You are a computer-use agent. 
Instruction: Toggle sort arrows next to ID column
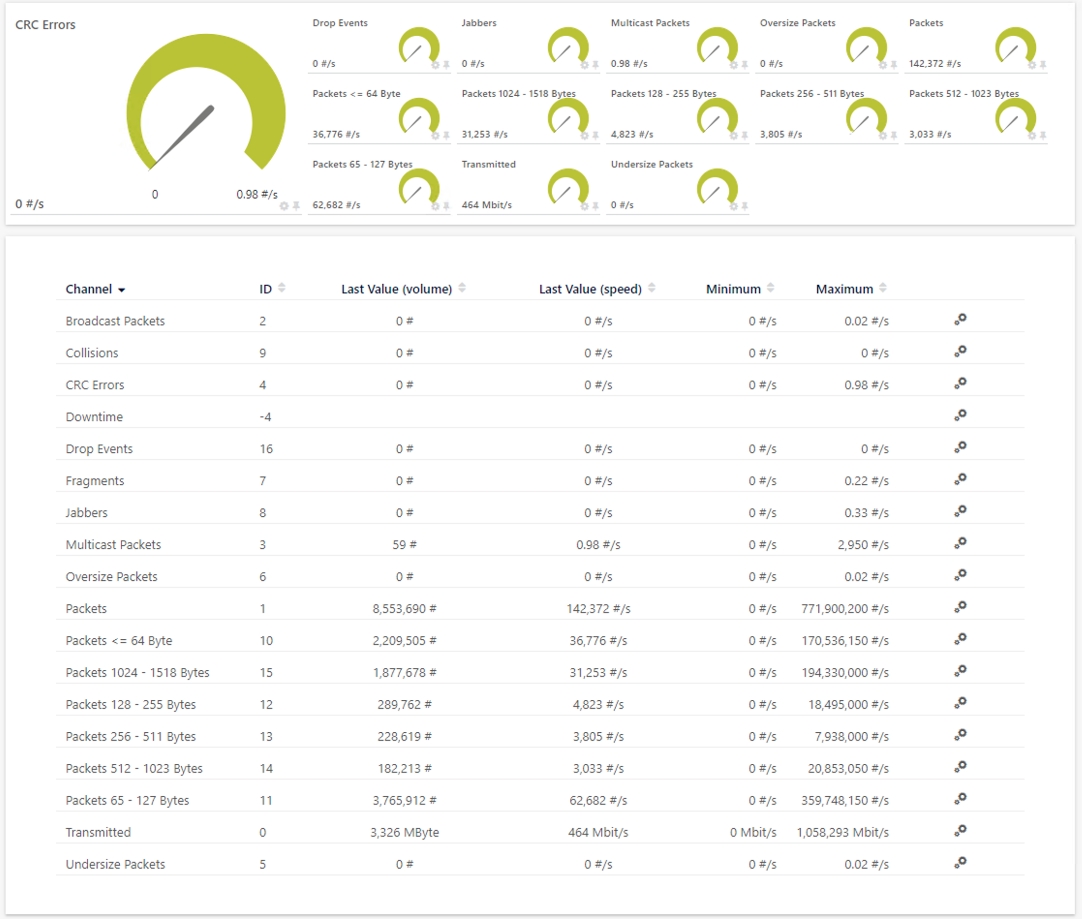tap(282, 288)
